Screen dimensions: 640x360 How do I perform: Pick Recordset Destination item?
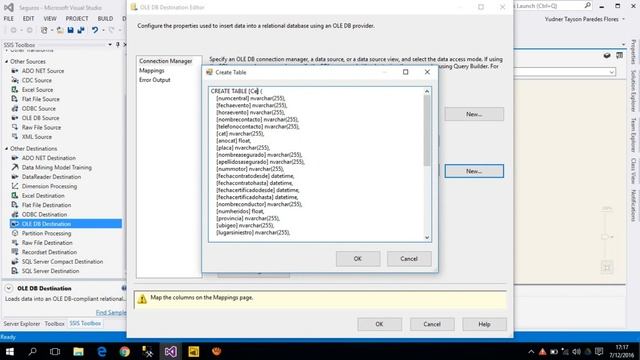[x=49, y=252]
